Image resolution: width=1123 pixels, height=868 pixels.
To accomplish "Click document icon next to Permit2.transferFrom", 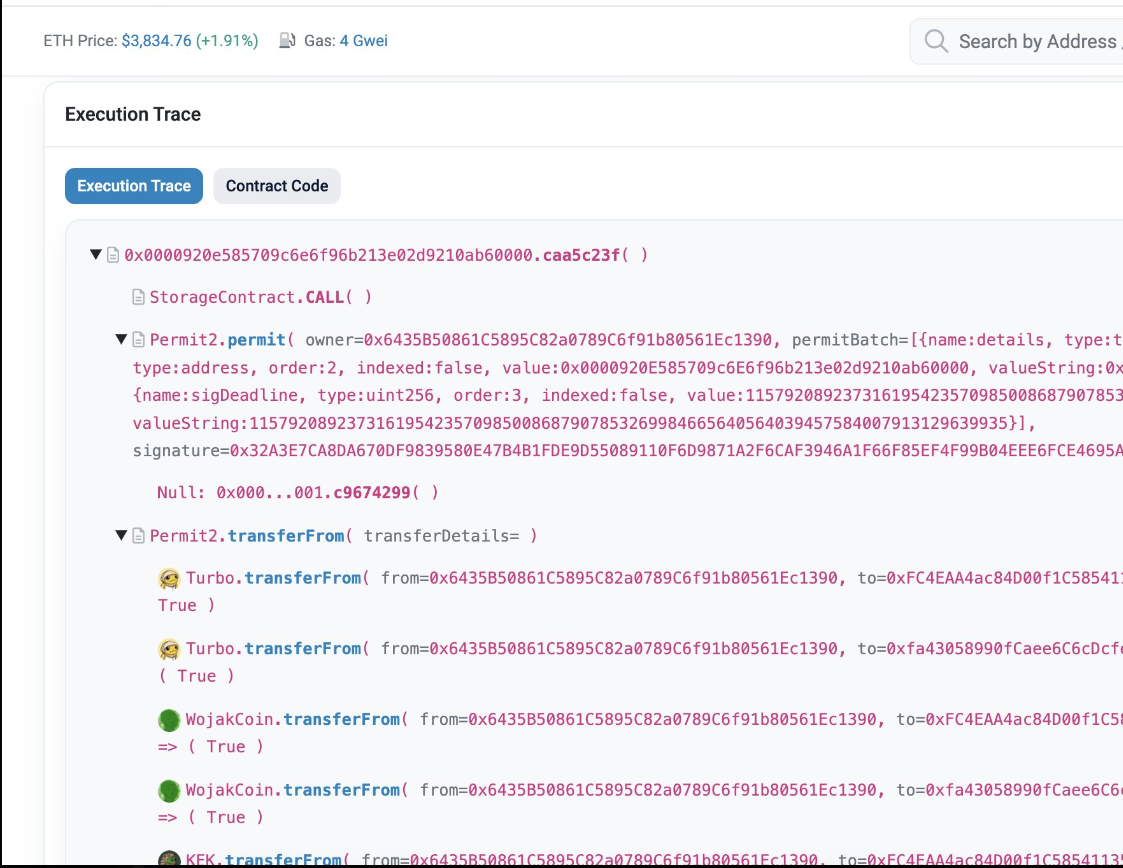I will coord(139,536).
